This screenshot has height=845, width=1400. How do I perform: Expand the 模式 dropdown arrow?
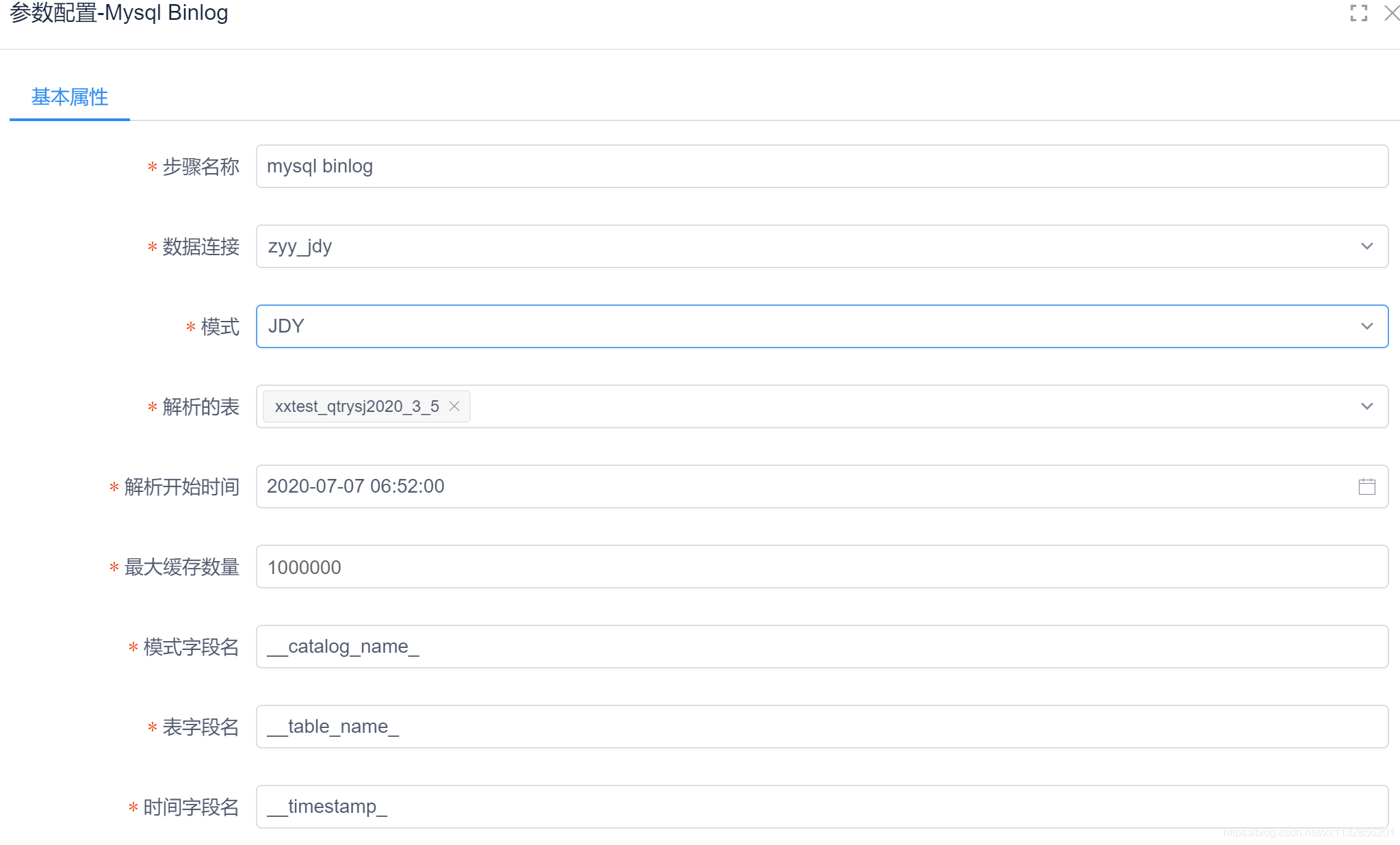(1366, 326)
